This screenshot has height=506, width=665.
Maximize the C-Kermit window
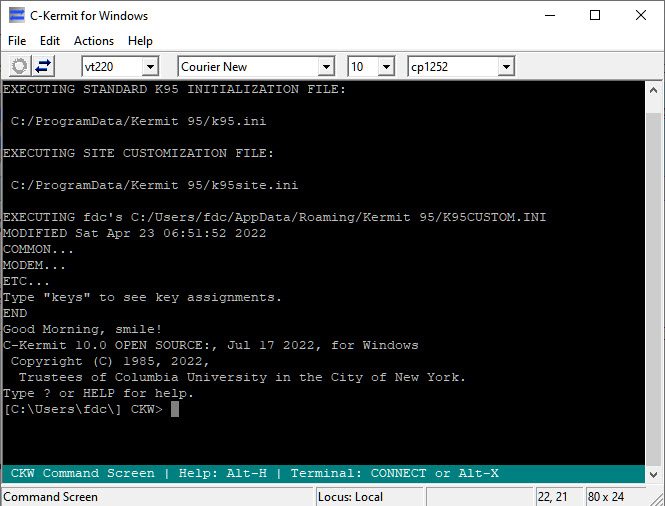[x=595, y=15]
